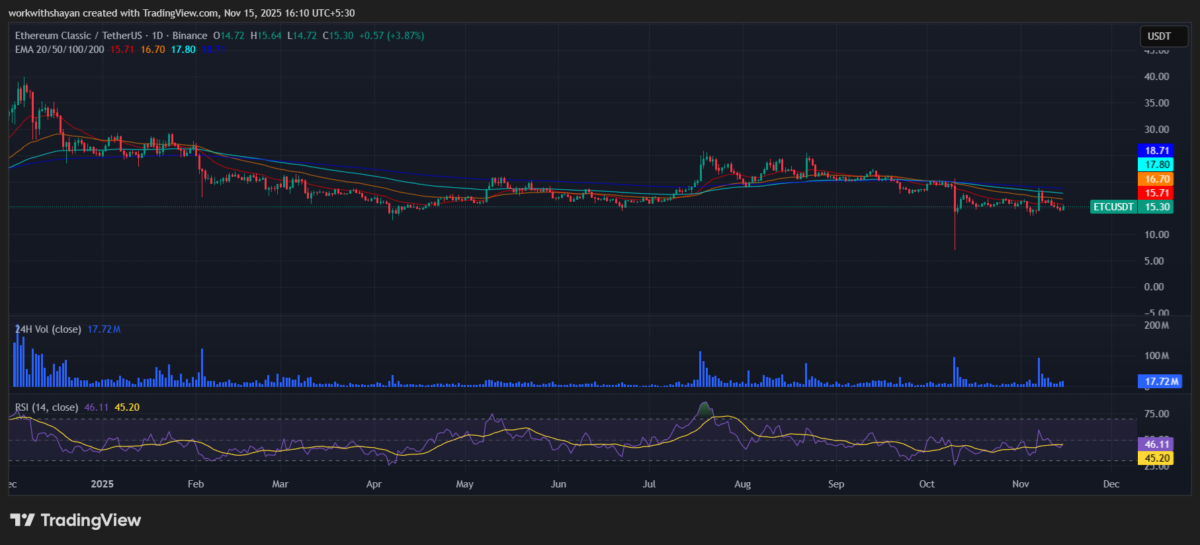Click the yellow 45.20 value in RSI legend

coord(126,407)
